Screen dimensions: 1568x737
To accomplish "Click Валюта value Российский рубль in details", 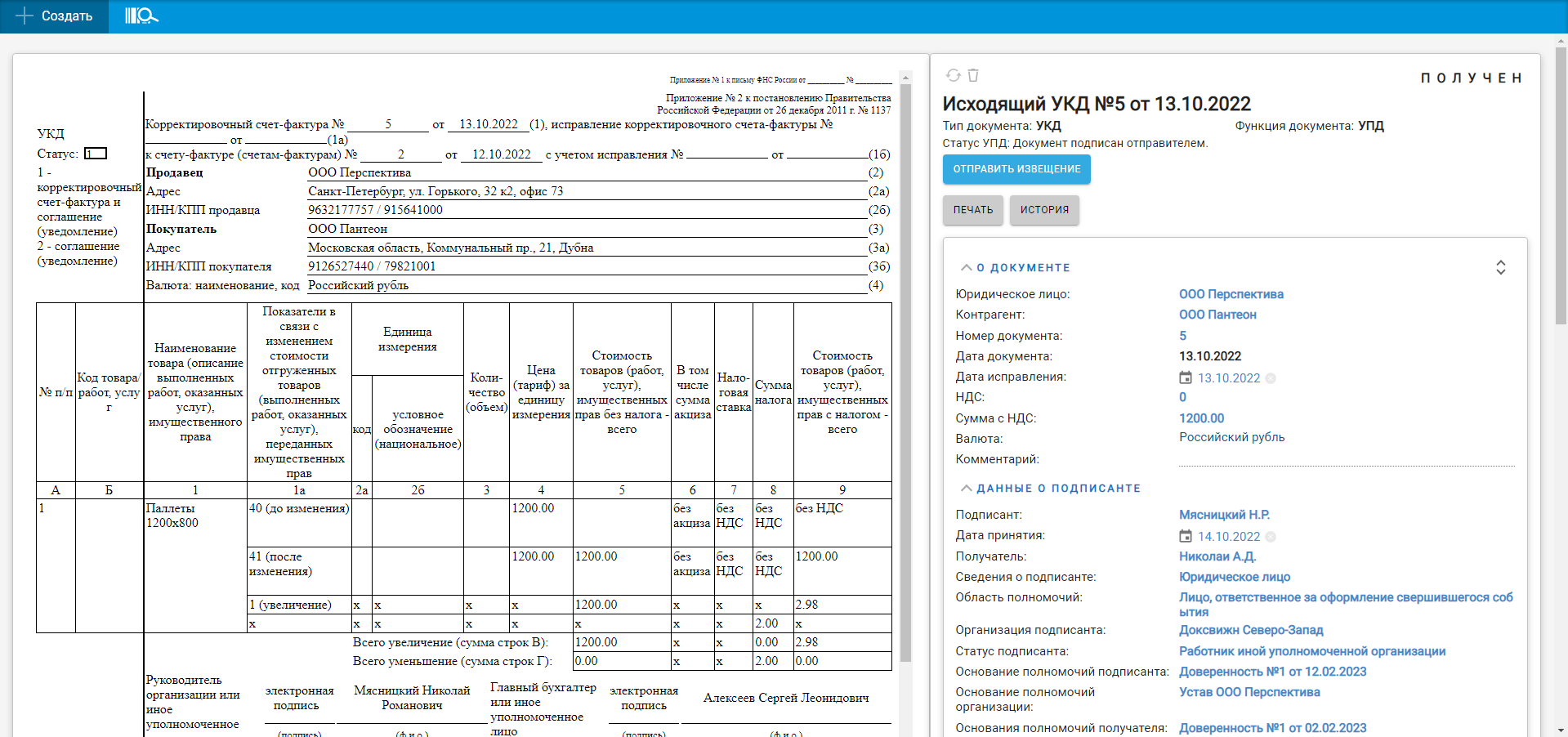I will 1231,437.
